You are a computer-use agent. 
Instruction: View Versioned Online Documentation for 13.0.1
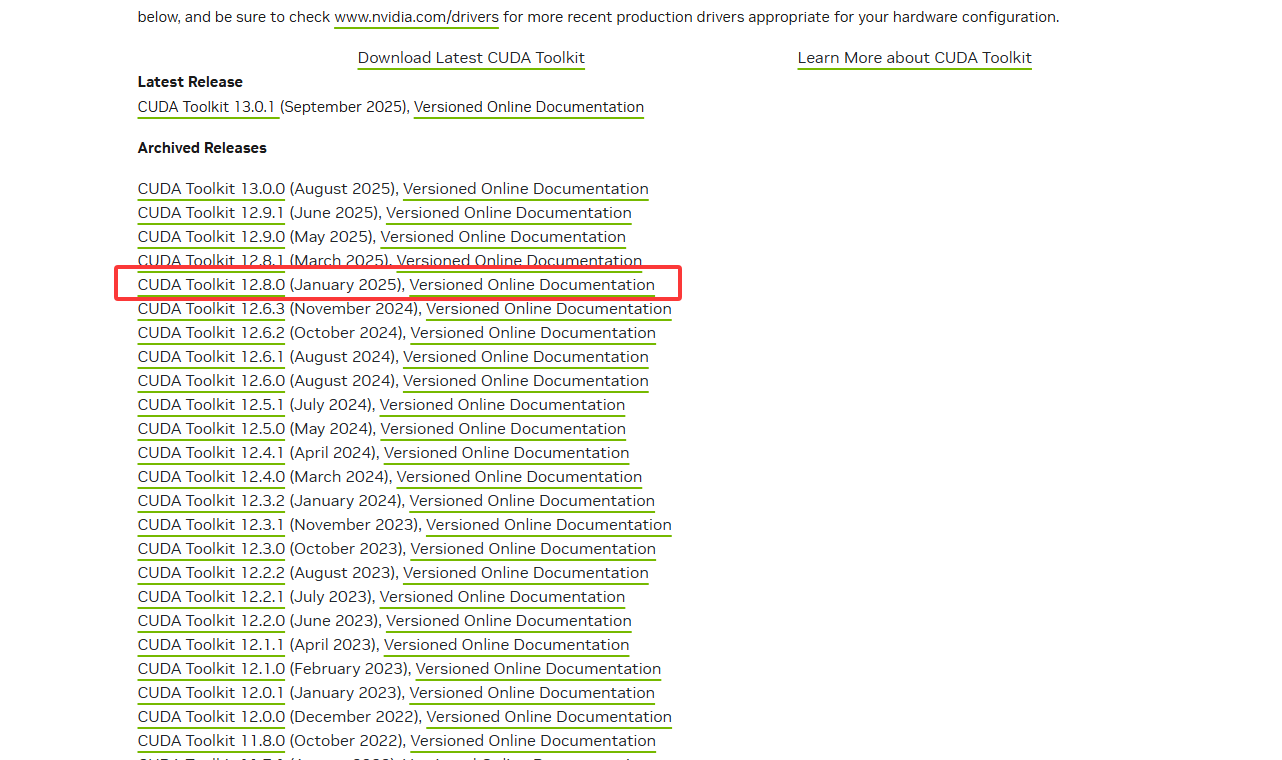(x=529, y=107)
